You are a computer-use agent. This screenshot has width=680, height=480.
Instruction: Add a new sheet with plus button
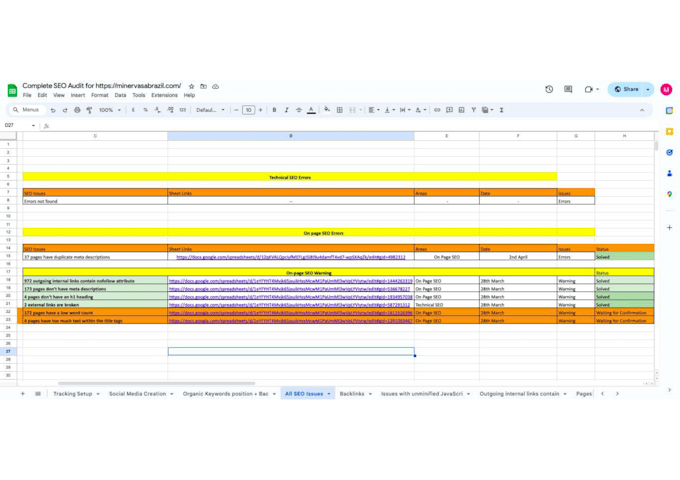click(23, 394)
